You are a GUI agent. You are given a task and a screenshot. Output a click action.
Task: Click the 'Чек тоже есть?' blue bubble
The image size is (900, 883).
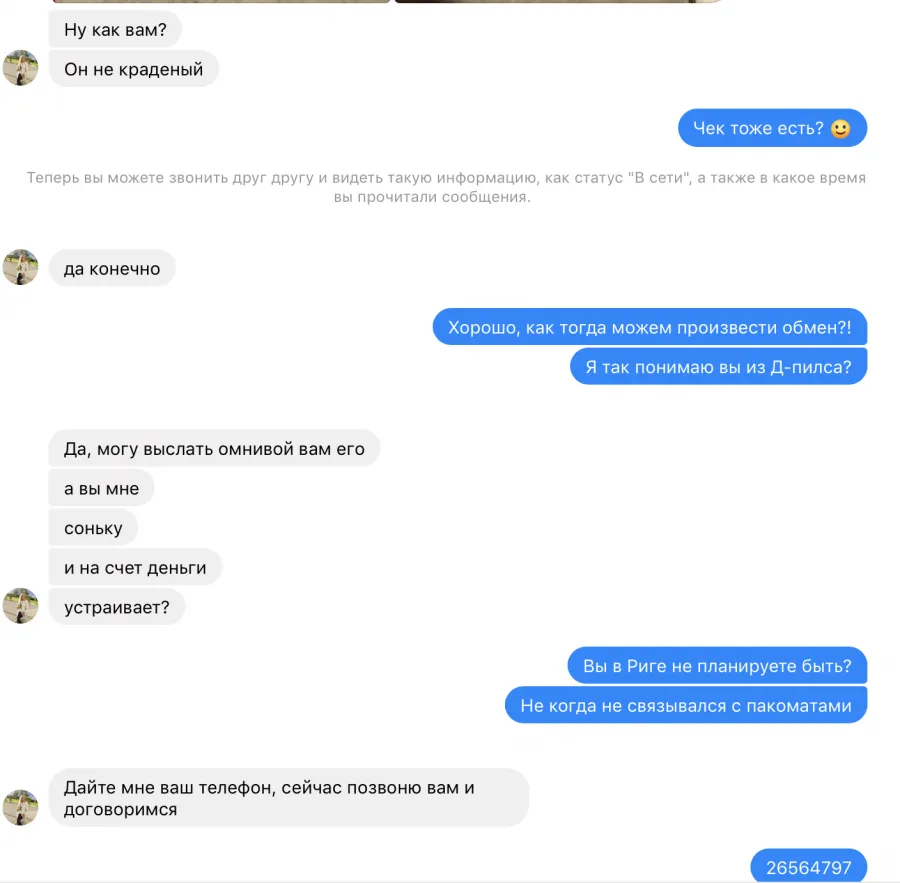click(x=772, y=128)
